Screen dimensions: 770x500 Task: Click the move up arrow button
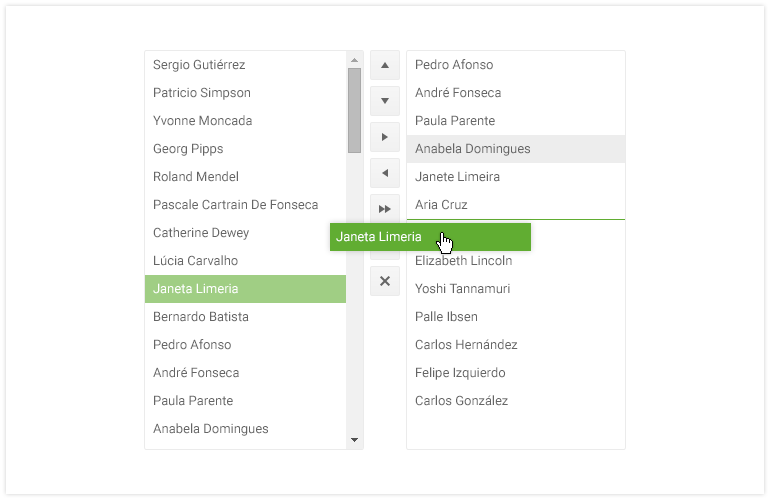coord(385,65)
